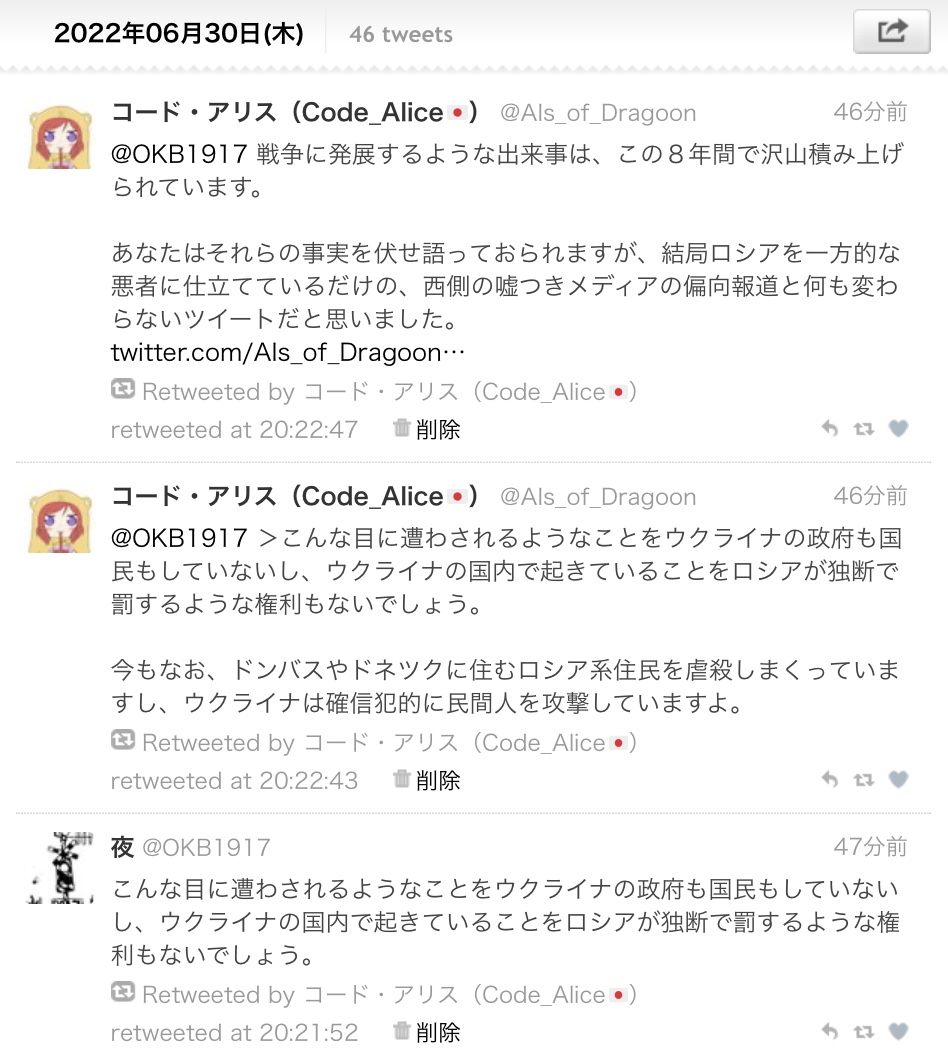Delete the retweet made at 20:22:43
The width and height of the screenshot is (948, 1049).
click(x=427, y=780)
